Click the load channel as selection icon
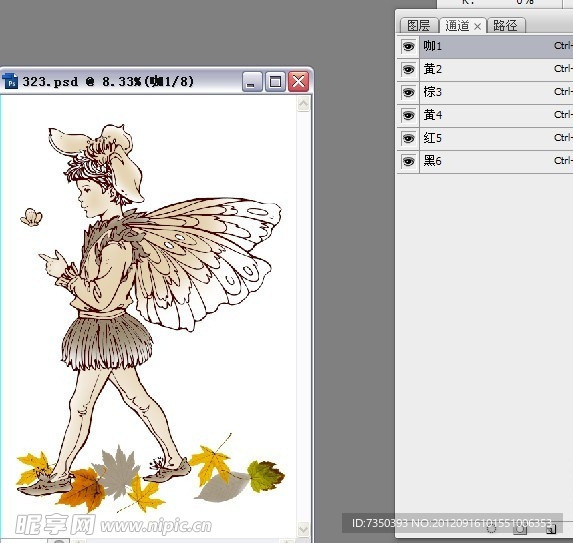The image size is (573, 543). (x=492, y=528)
